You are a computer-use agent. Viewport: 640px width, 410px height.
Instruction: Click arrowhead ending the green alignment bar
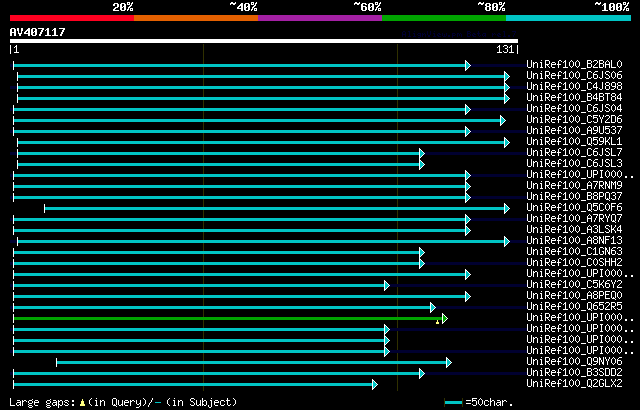coord(445,319)
